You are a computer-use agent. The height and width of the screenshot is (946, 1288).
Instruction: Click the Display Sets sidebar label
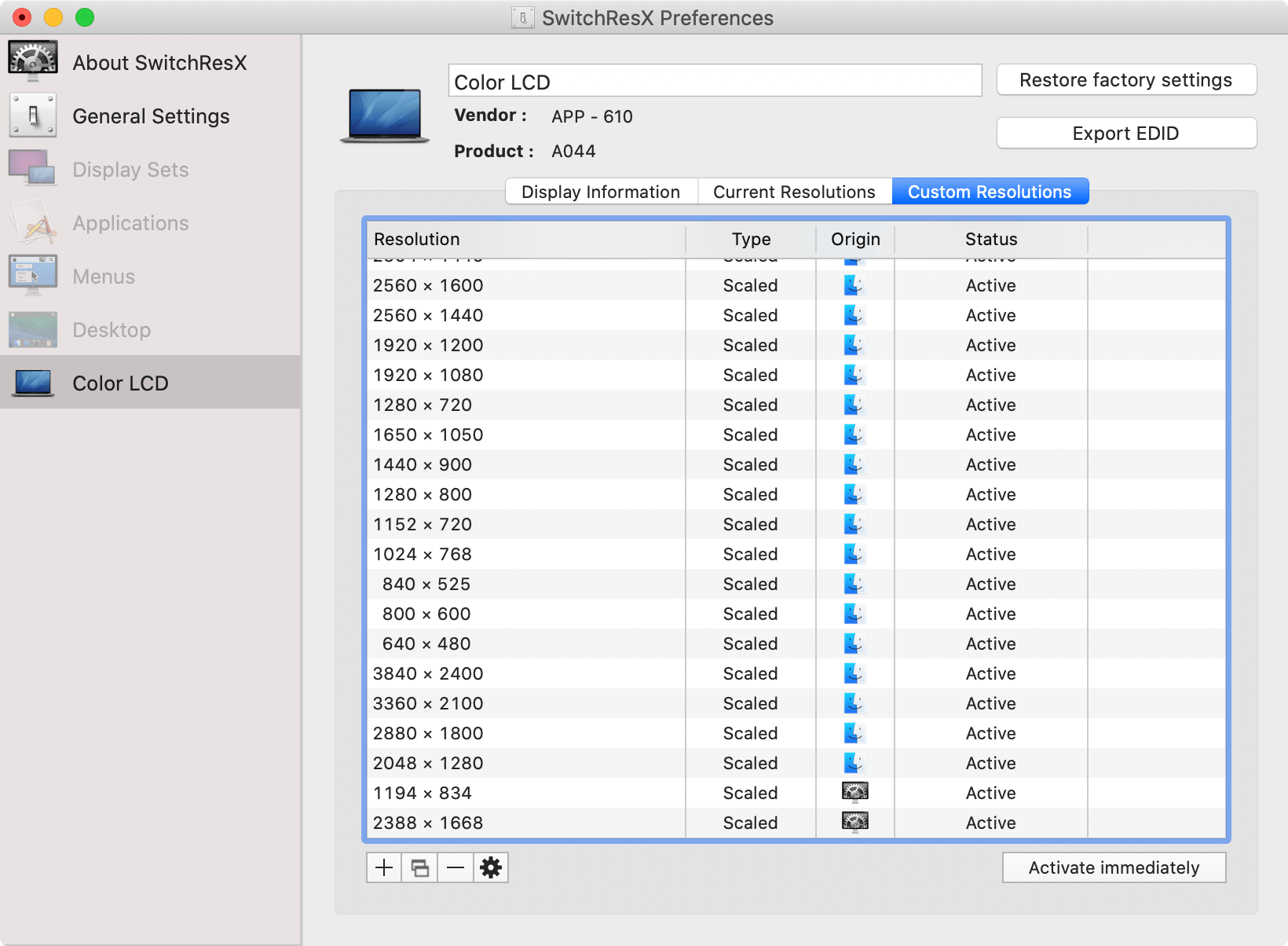[130, 170]
